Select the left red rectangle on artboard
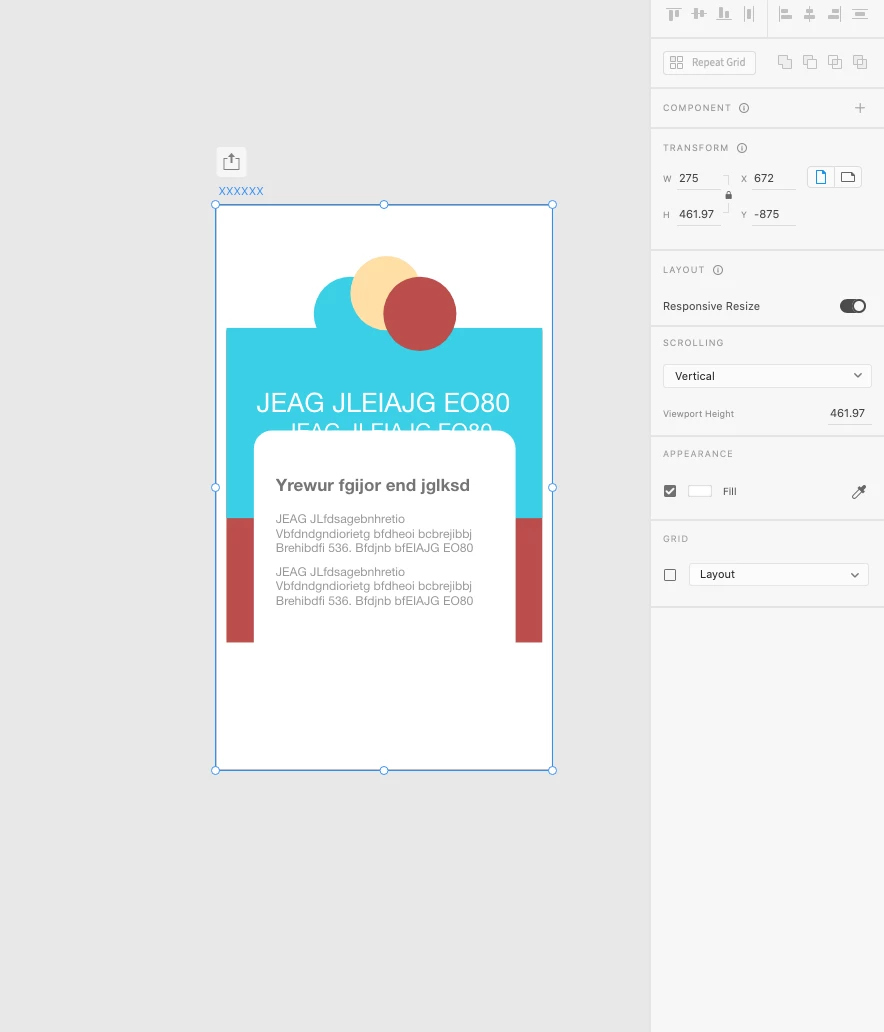The width and height of the screenshot is (884, 1032). point(240,580)
